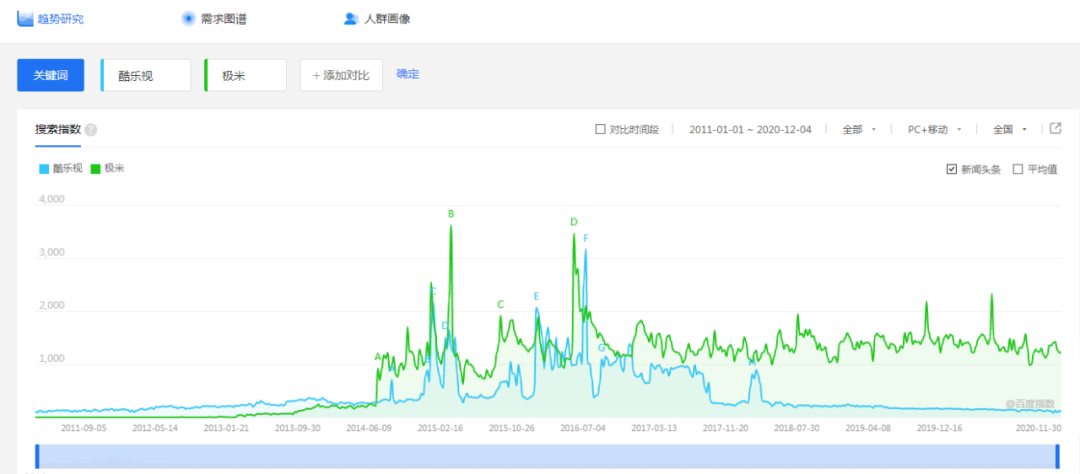Click x-axis date label 2020-11-30
Viewport: 1080px width, 474px height.
[1039, 428]
